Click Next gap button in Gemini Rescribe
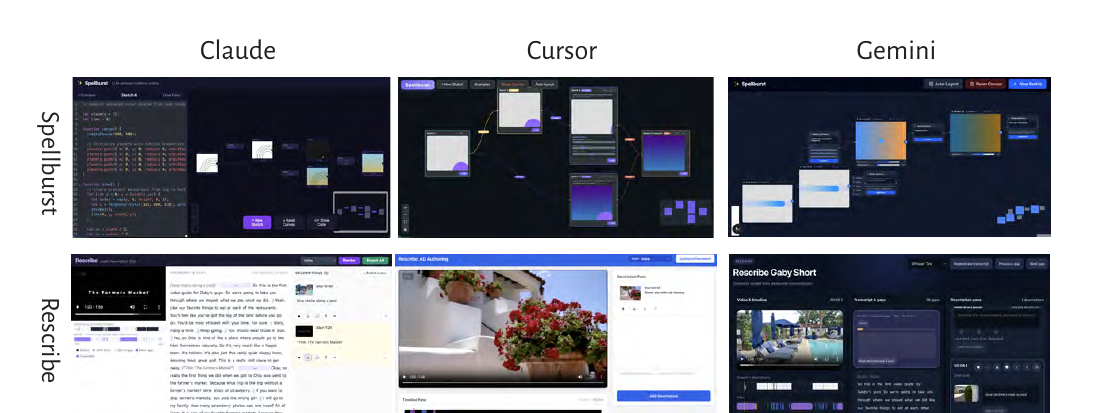The width and height of the screenshot is (1096, 413). tap(1036, 264)
